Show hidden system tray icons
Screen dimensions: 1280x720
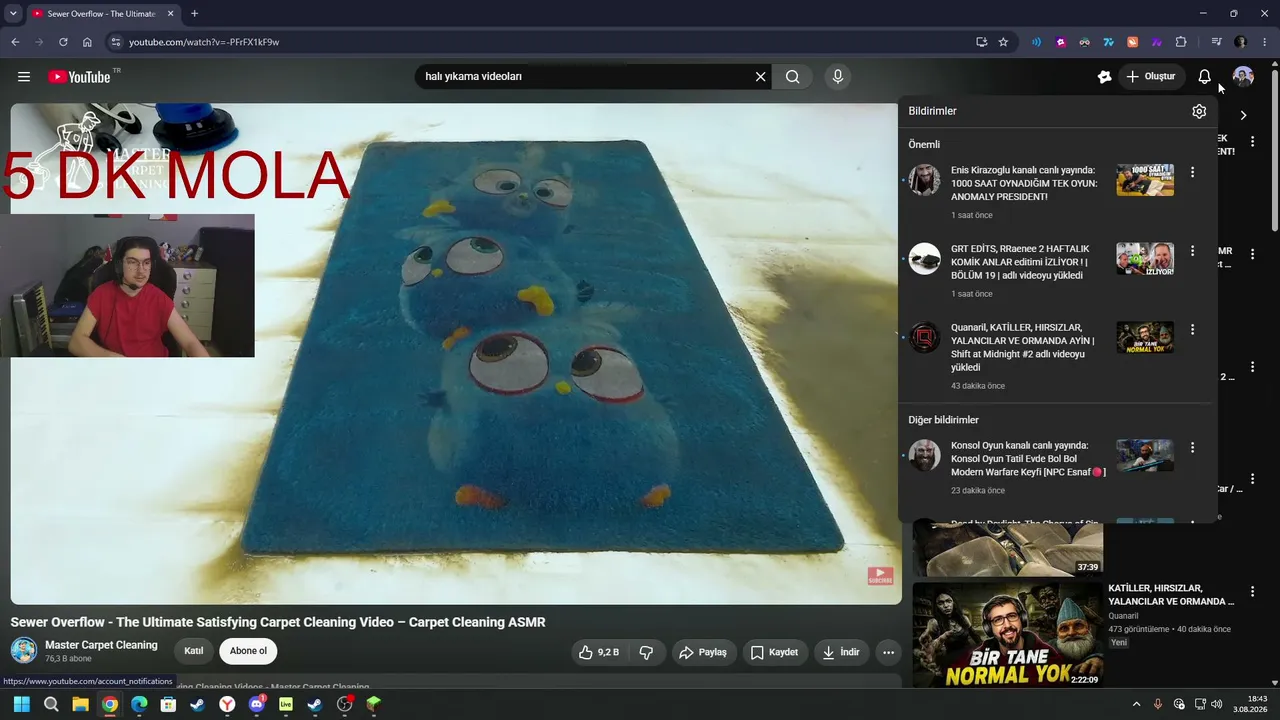pyautogui.click(x=1136, y=704)
